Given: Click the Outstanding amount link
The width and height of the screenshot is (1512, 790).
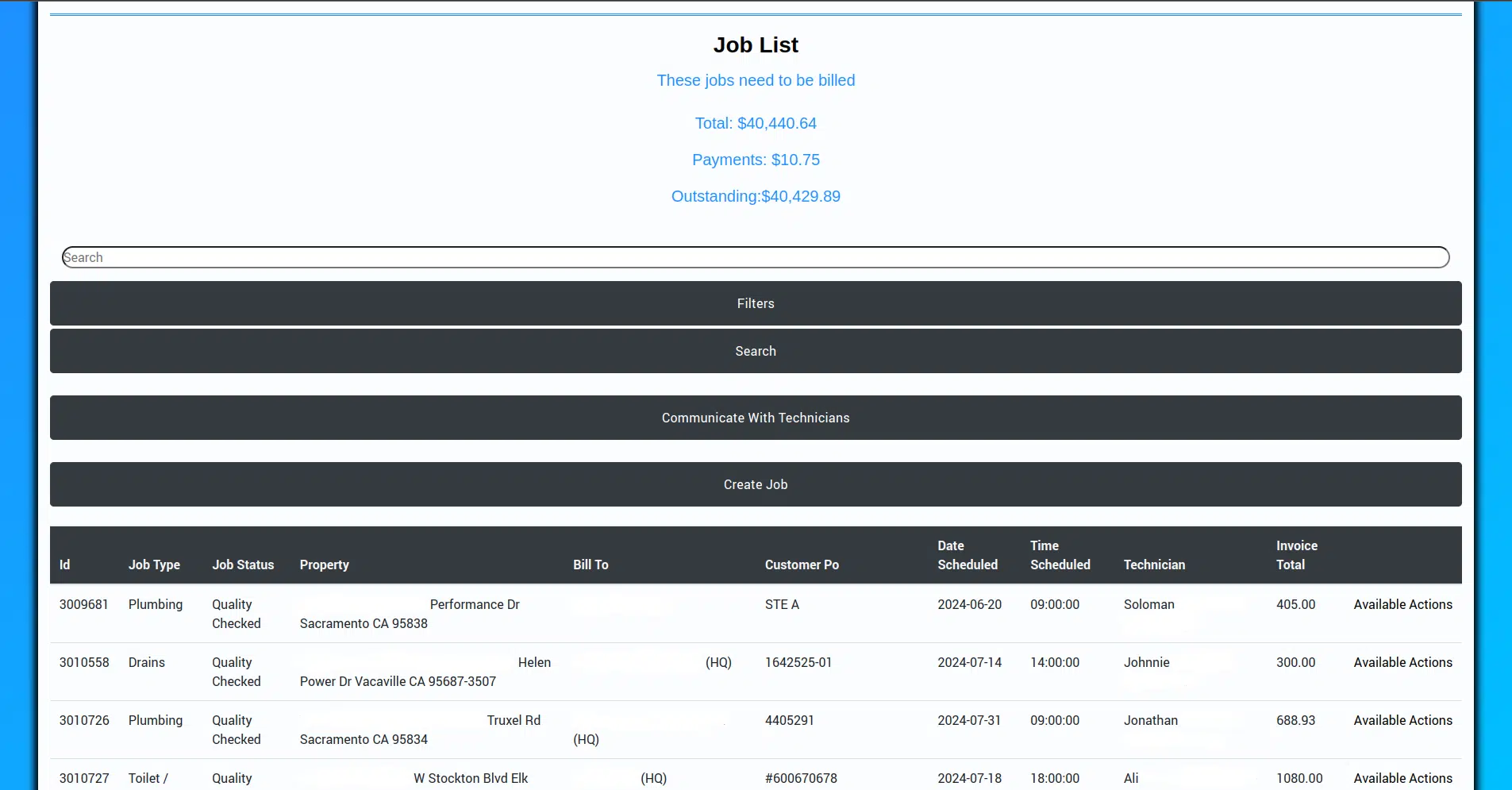Looking at the screenshot, I should (x=755, y=196).
